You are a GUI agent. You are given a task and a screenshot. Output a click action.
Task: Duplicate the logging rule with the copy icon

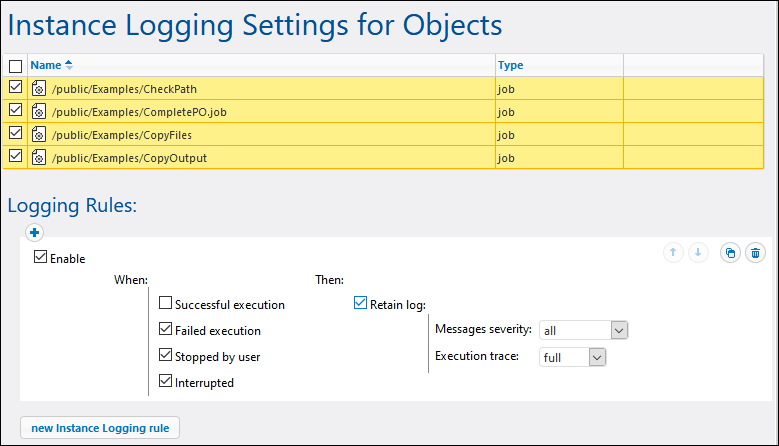pyautogui.click(x=731, y=253)
